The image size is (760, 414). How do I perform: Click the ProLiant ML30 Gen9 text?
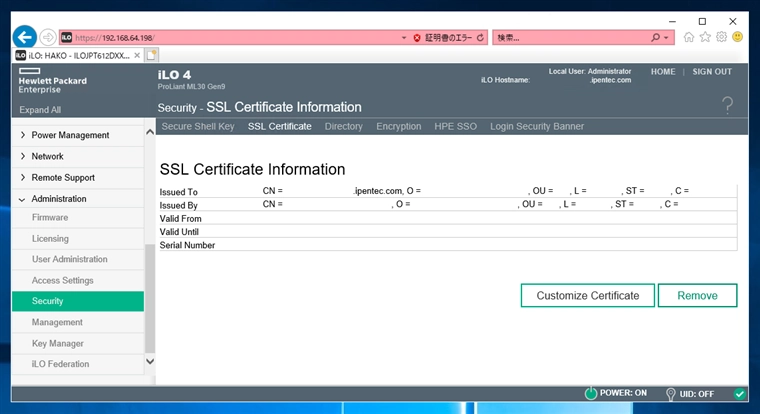(x=191, y=87)
